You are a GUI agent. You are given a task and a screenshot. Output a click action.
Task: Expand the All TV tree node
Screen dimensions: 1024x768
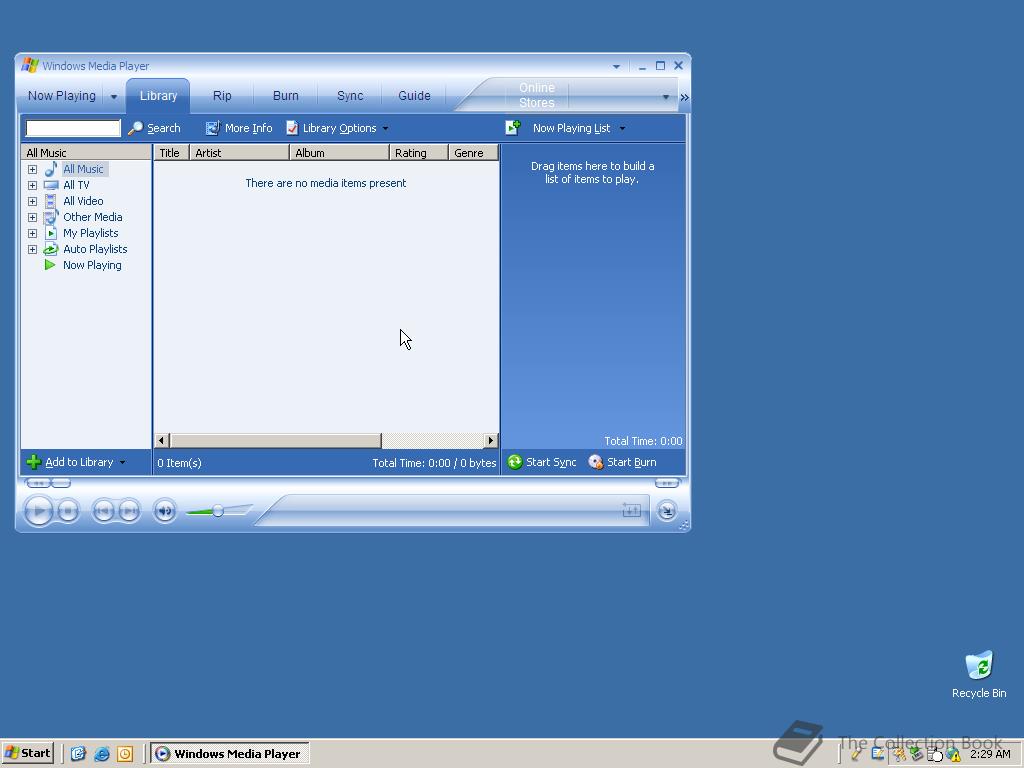click(32, 185)
